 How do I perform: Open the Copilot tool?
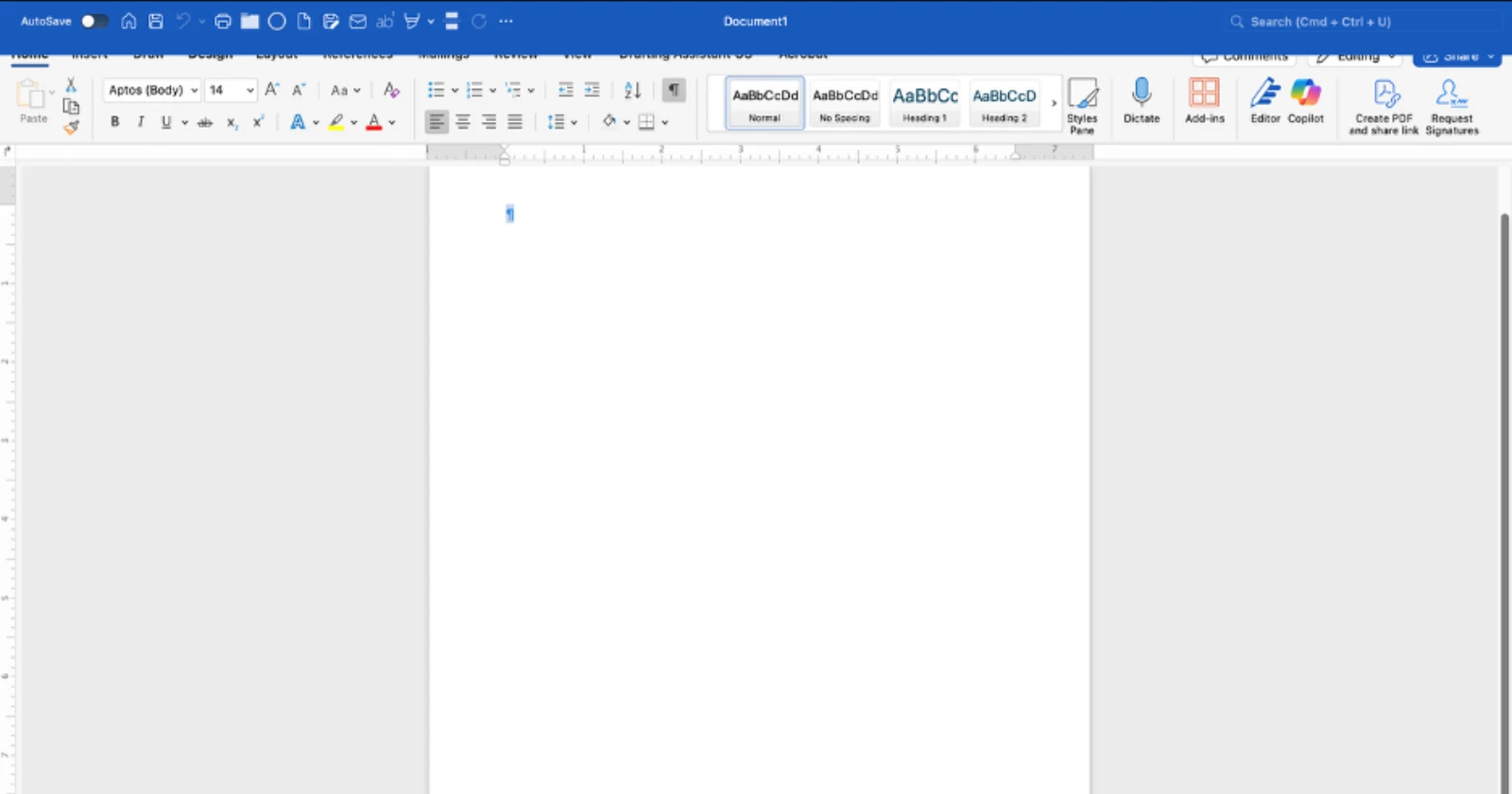[1305, 101]
